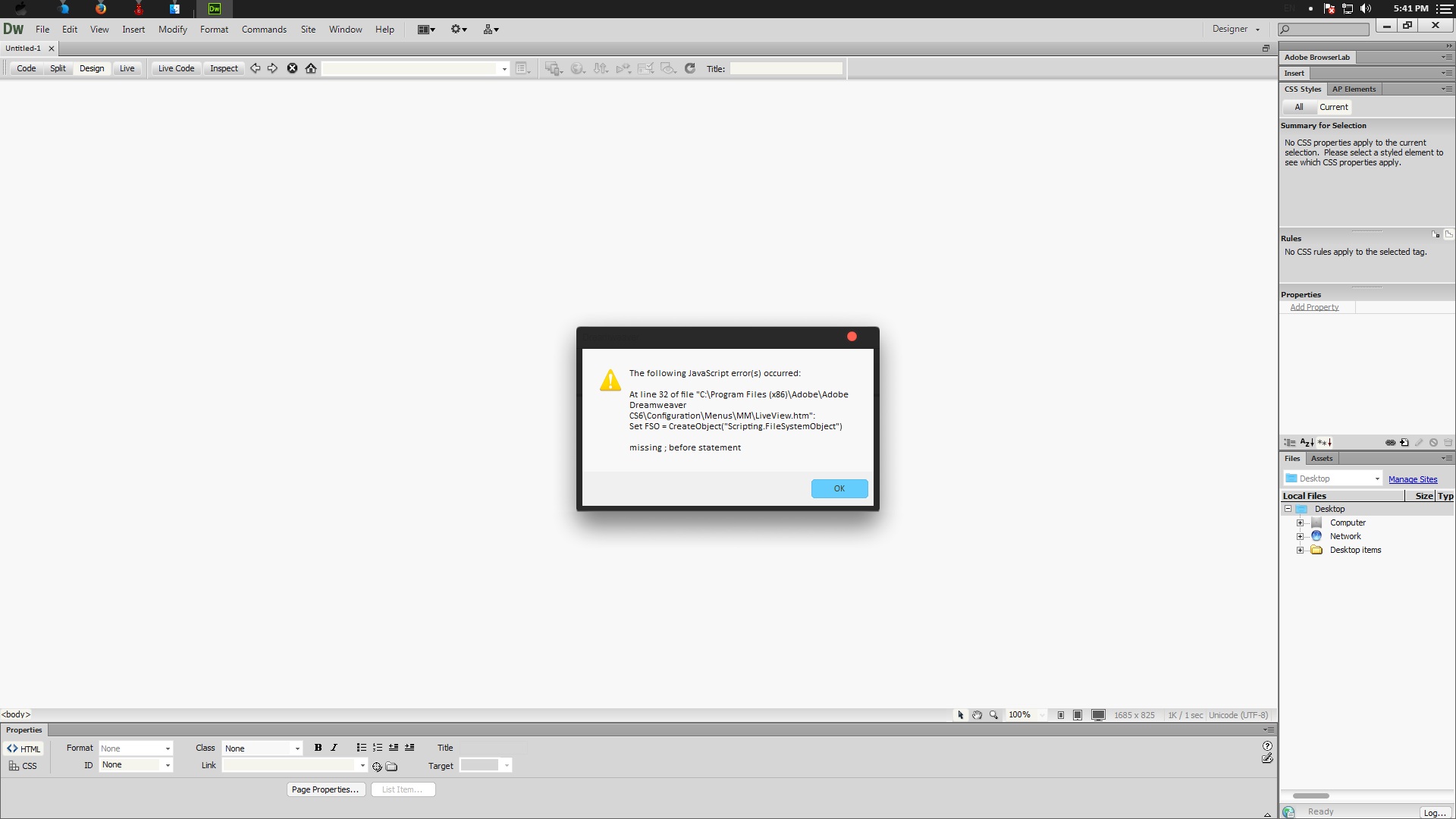Open the Insert panel tab
Screen dimensions: 1456x819
(x=1294, y=73)
